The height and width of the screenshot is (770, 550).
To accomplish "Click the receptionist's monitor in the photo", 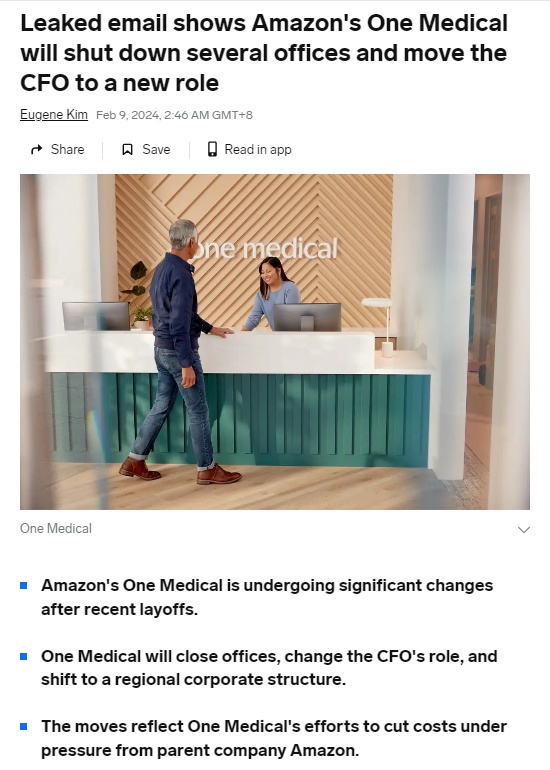I will [307, 317].
